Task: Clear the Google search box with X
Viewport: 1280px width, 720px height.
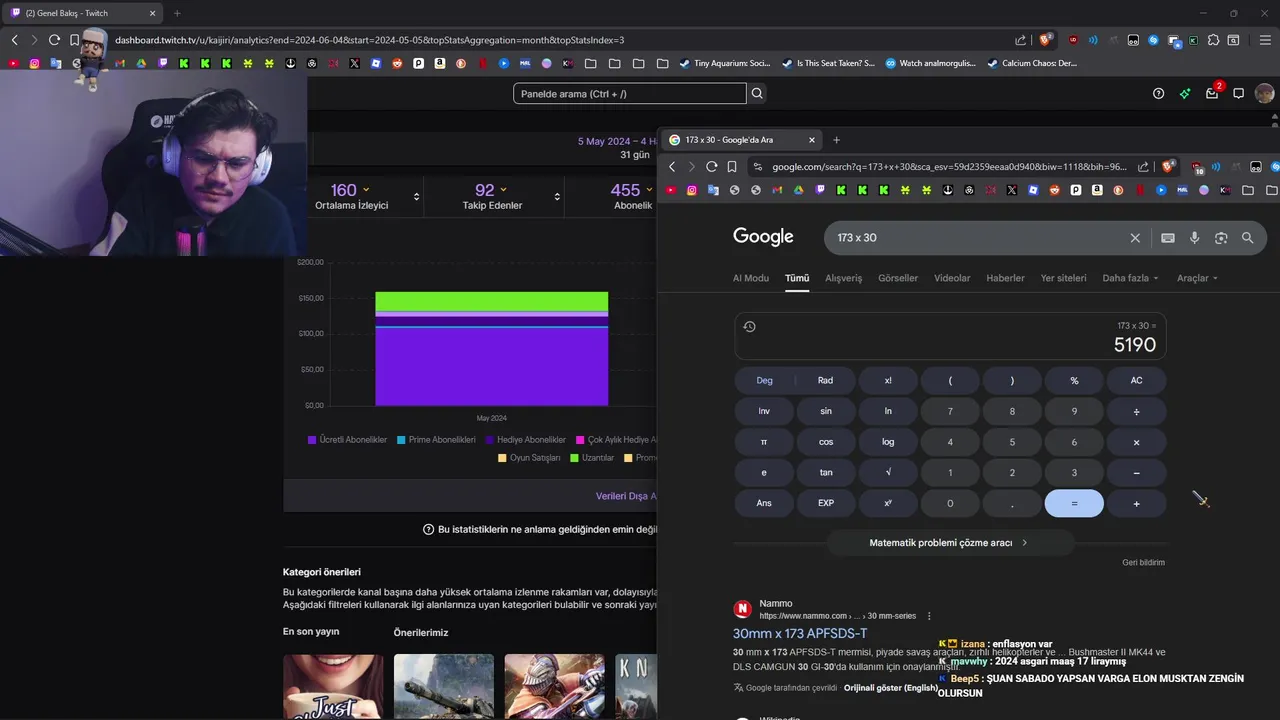Action: (x=1135, y=238)
